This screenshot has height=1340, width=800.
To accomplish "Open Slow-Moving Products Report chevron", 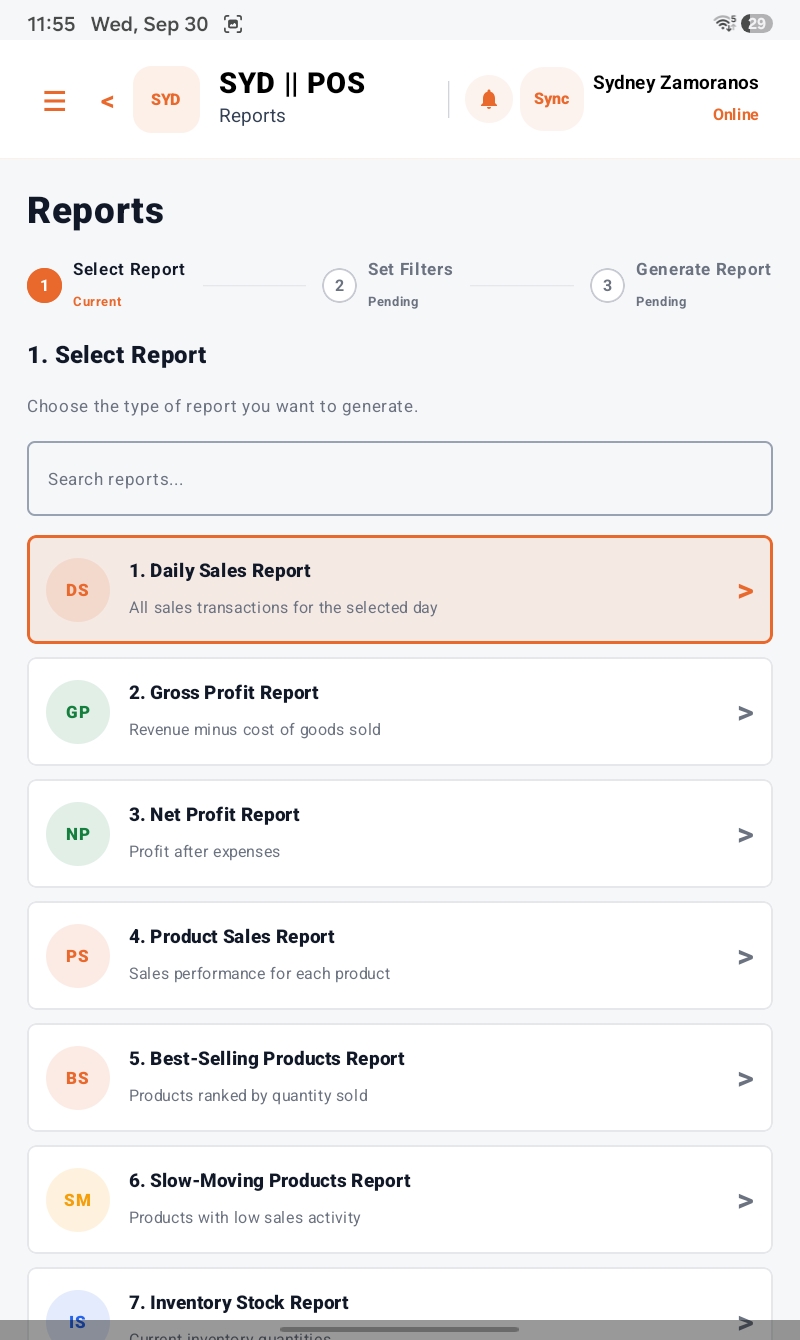I will [745, 1201].
